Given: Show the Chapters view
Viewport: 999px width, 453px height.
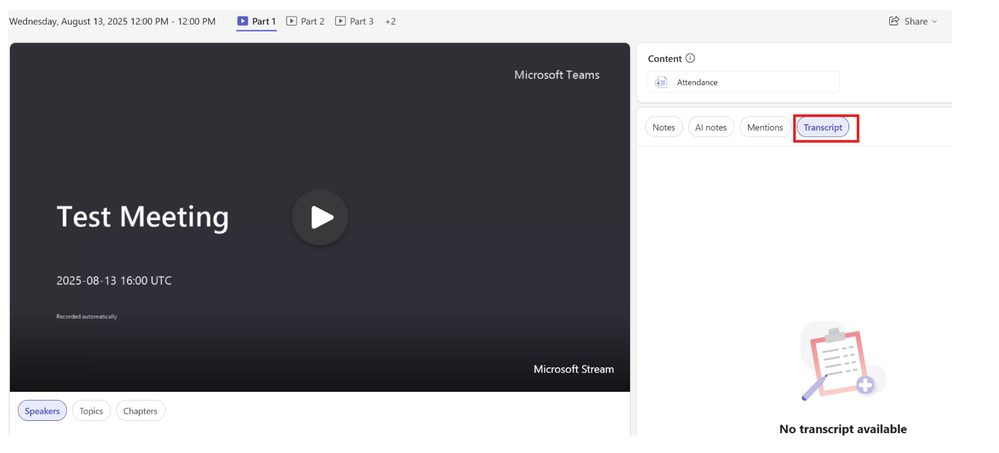Looking at the screenshot, I should point(140,411).
